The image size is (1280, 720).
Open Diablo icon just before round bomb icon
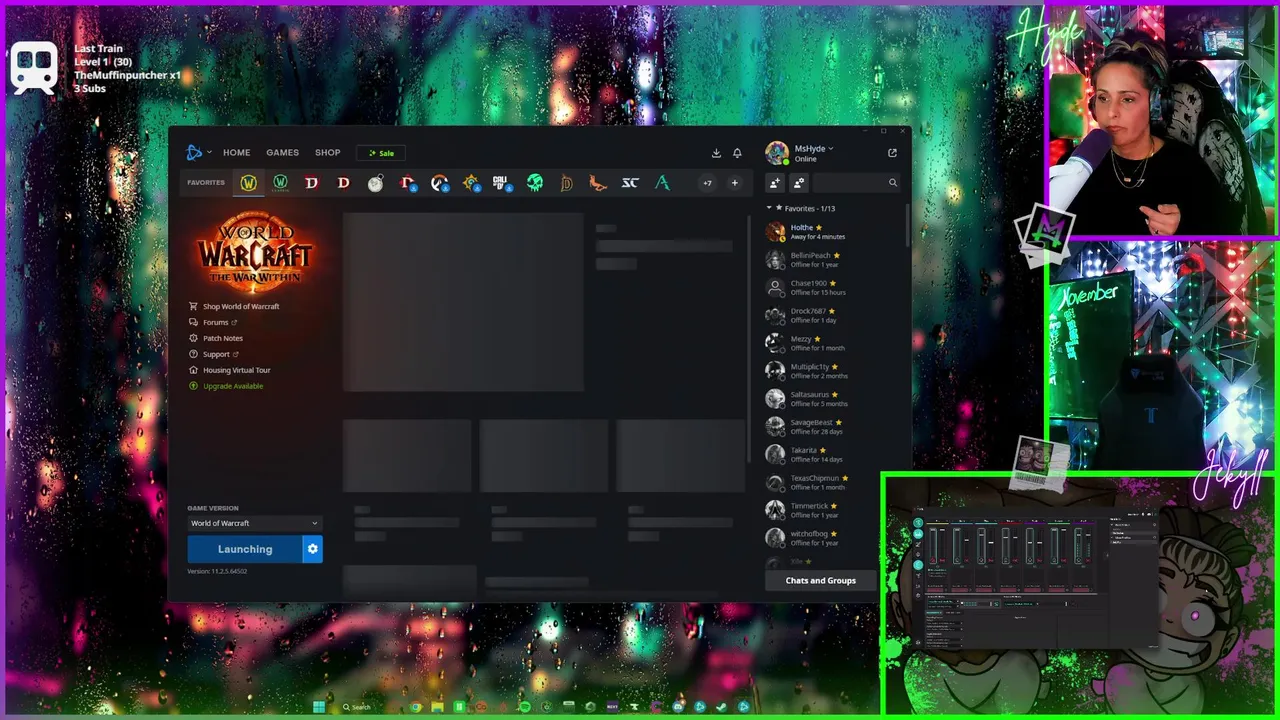pos(344,183)
